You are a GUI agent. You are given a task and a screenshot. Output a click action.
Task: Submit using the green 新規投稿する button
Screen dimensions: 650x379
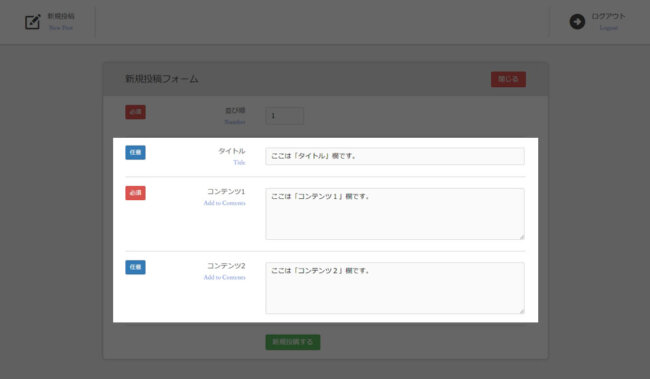tap(293, 342)
